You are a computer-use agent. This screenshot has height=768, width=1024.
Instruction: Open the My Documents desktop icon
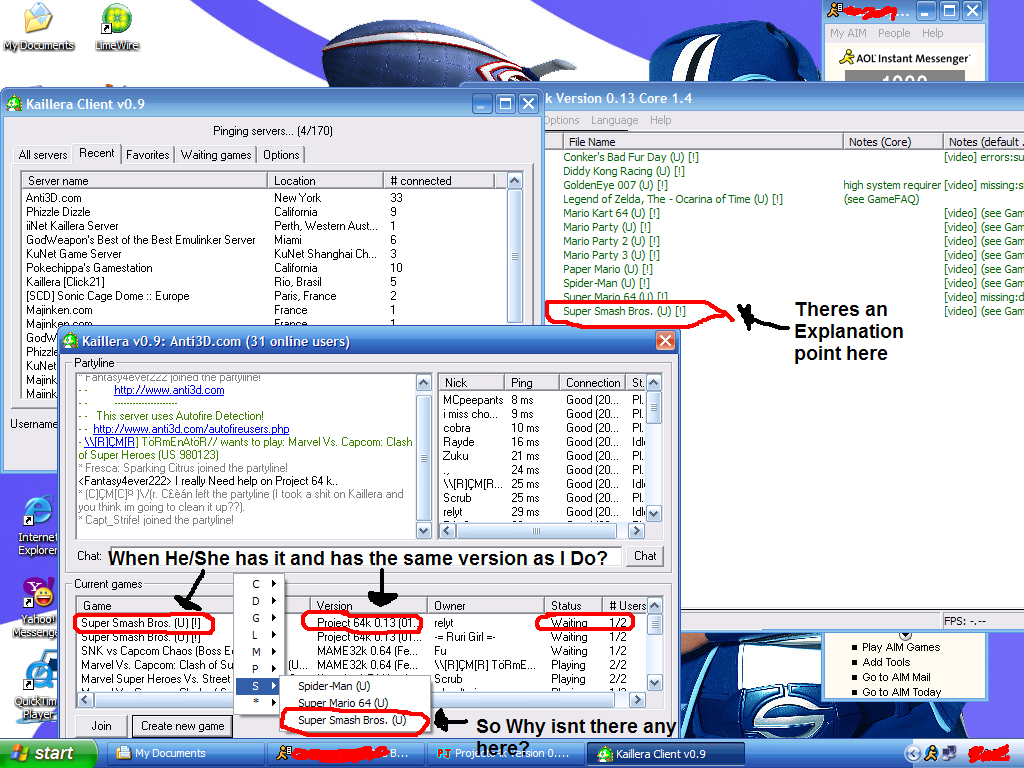pyautogui.click(x=39, y=26)
